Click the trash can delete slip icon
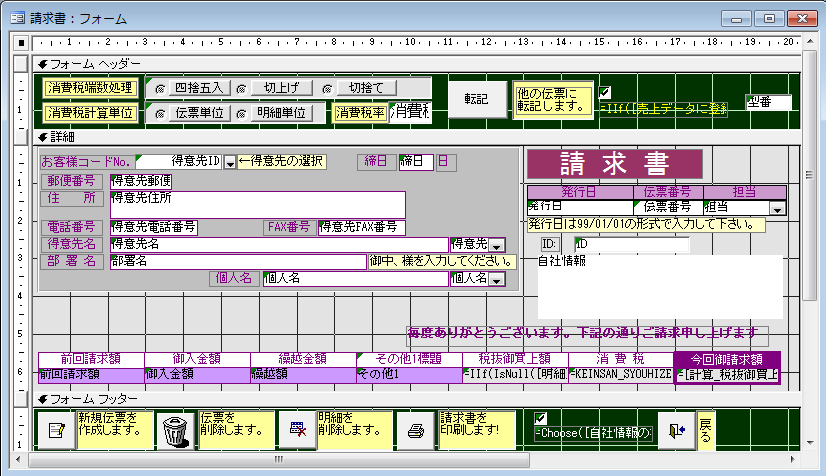The width and height of the screenshot is (826, 476). tap(175, 431)
